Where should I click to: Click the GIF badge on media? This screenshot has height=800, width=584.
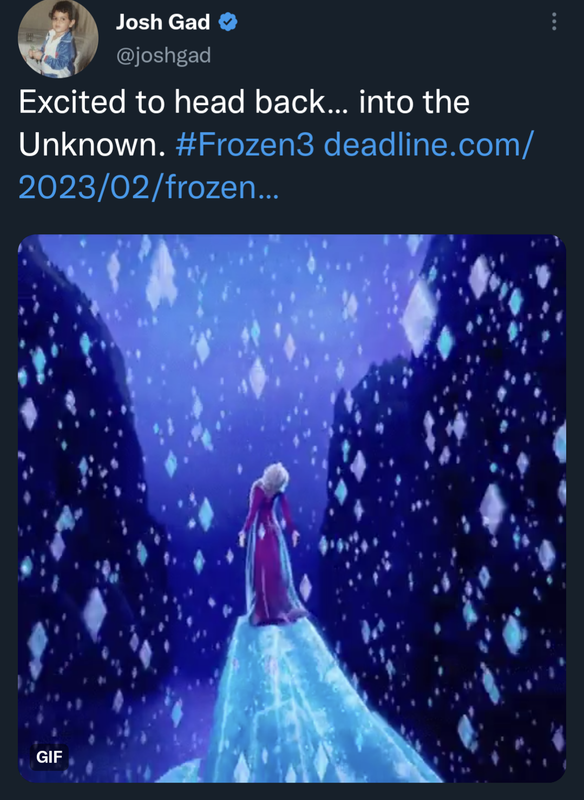tap(49, 756)
